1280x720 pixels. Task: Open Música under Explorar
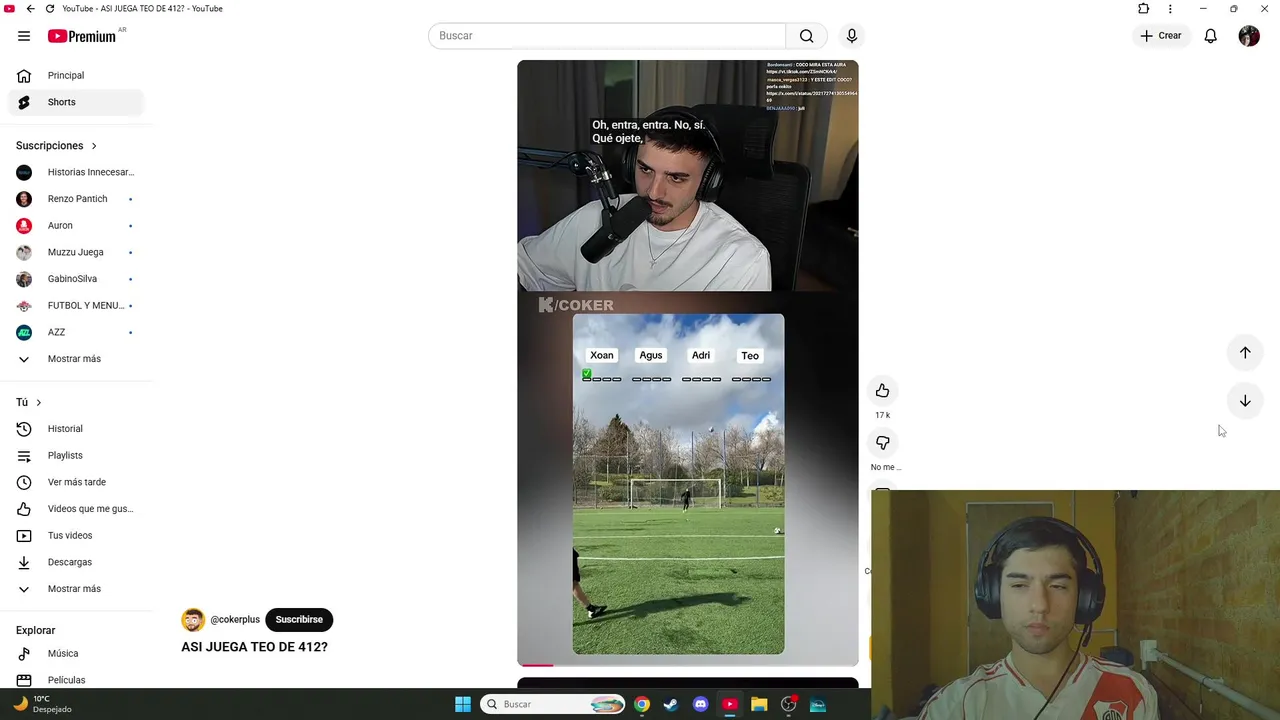[x=76, y=653]
